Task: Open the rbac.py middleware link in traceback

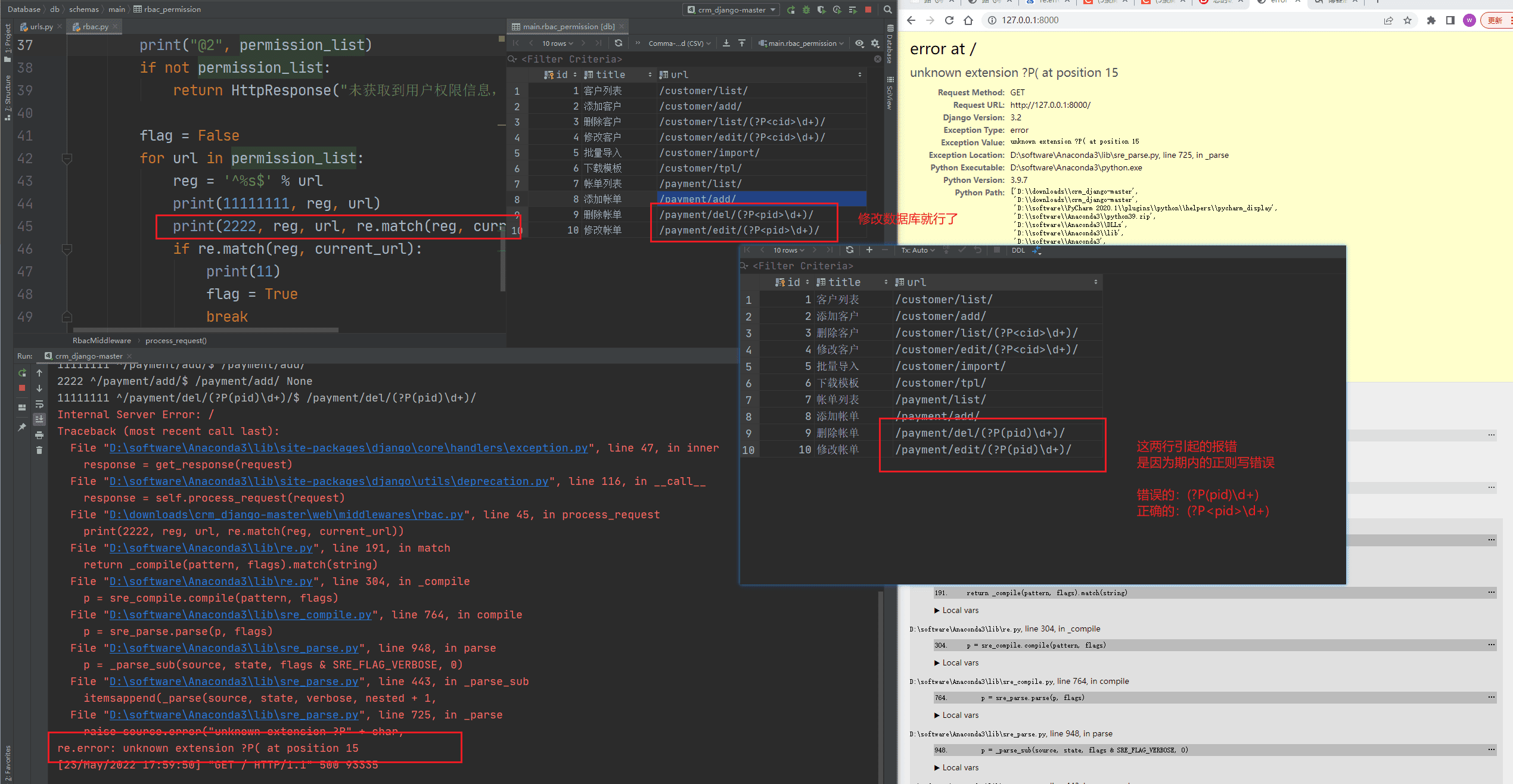Action: point(285,514)
